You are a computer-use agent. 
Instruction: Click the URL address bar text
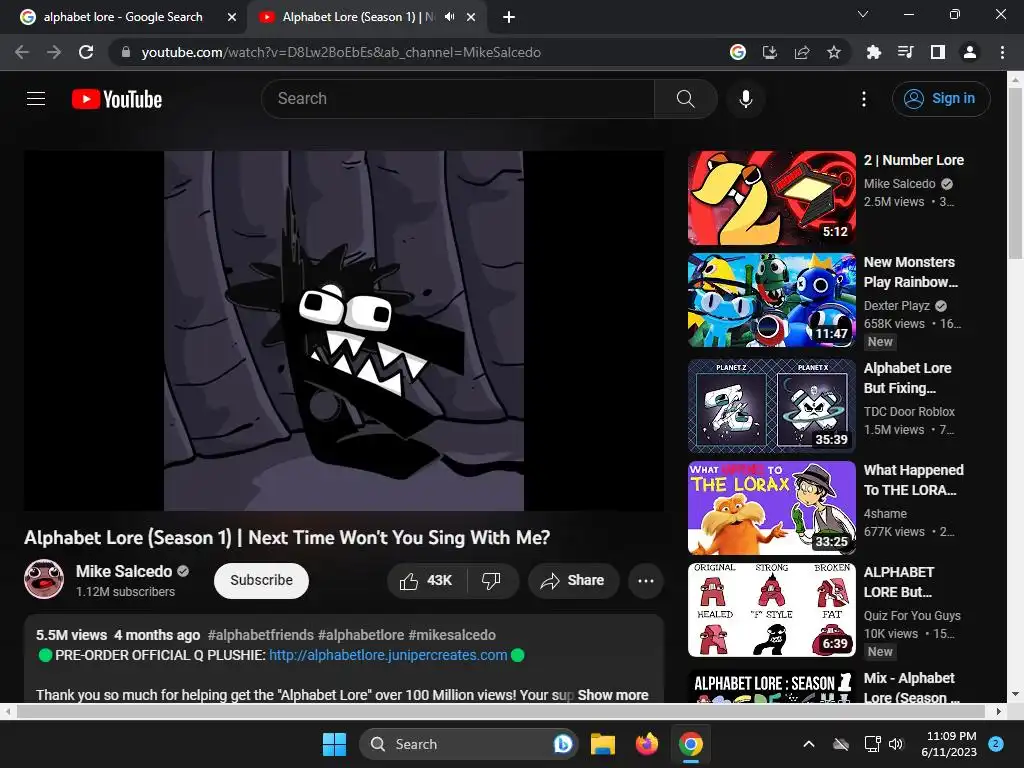341,52
